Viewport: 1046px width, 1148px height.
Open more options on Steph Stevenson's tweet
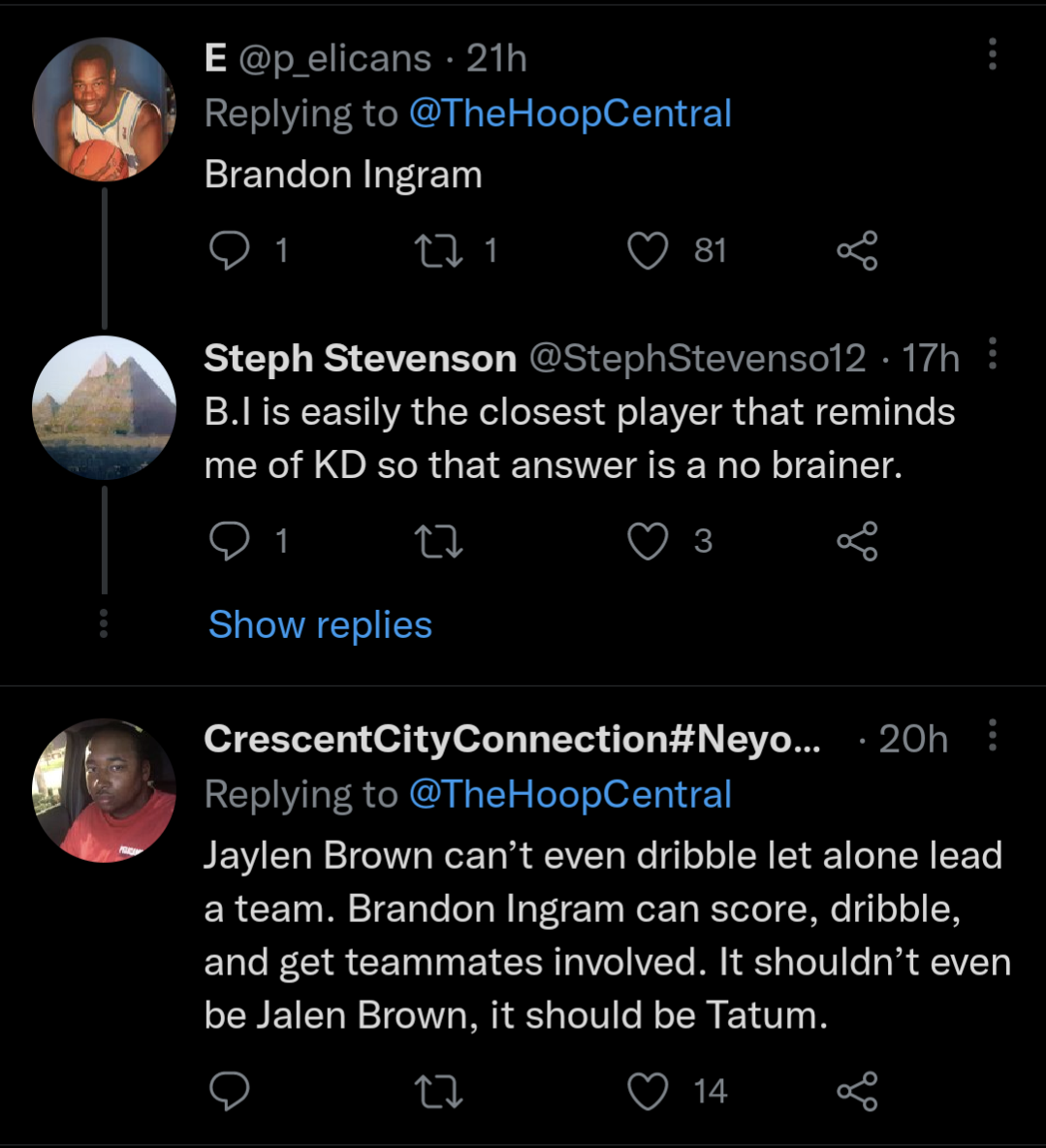pos(992,354)
